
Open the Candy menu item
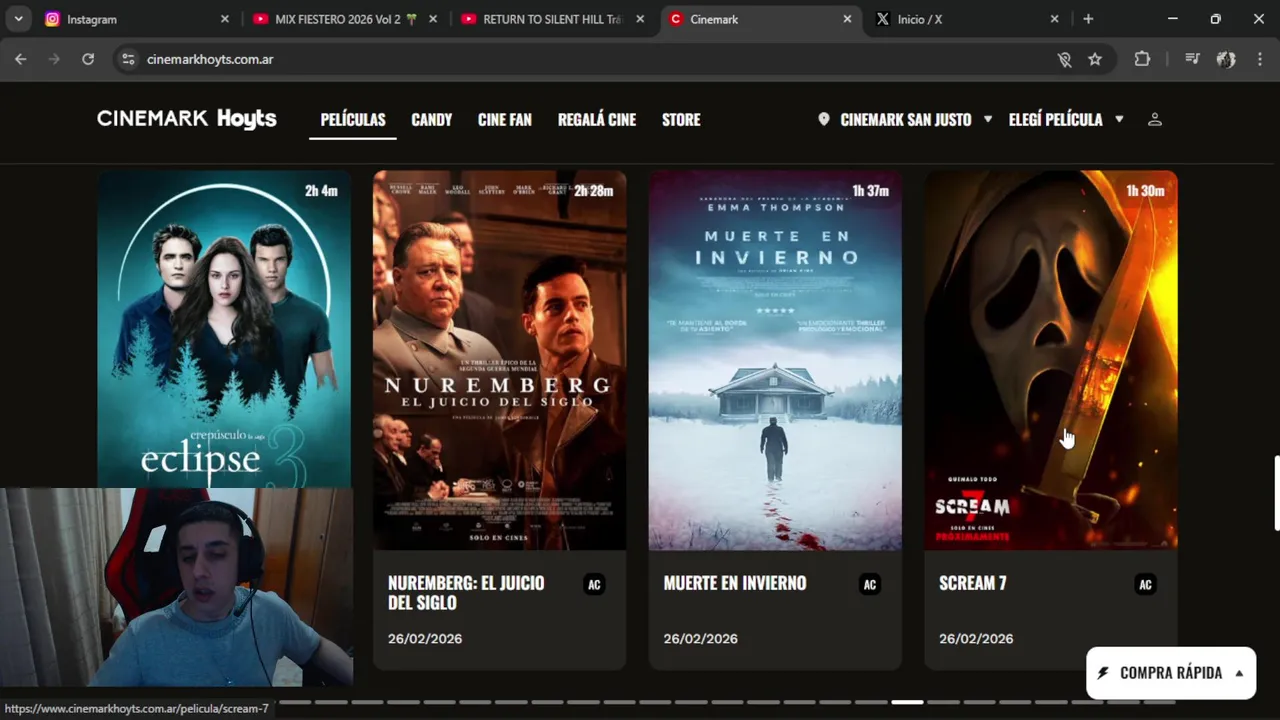[432, 119]
